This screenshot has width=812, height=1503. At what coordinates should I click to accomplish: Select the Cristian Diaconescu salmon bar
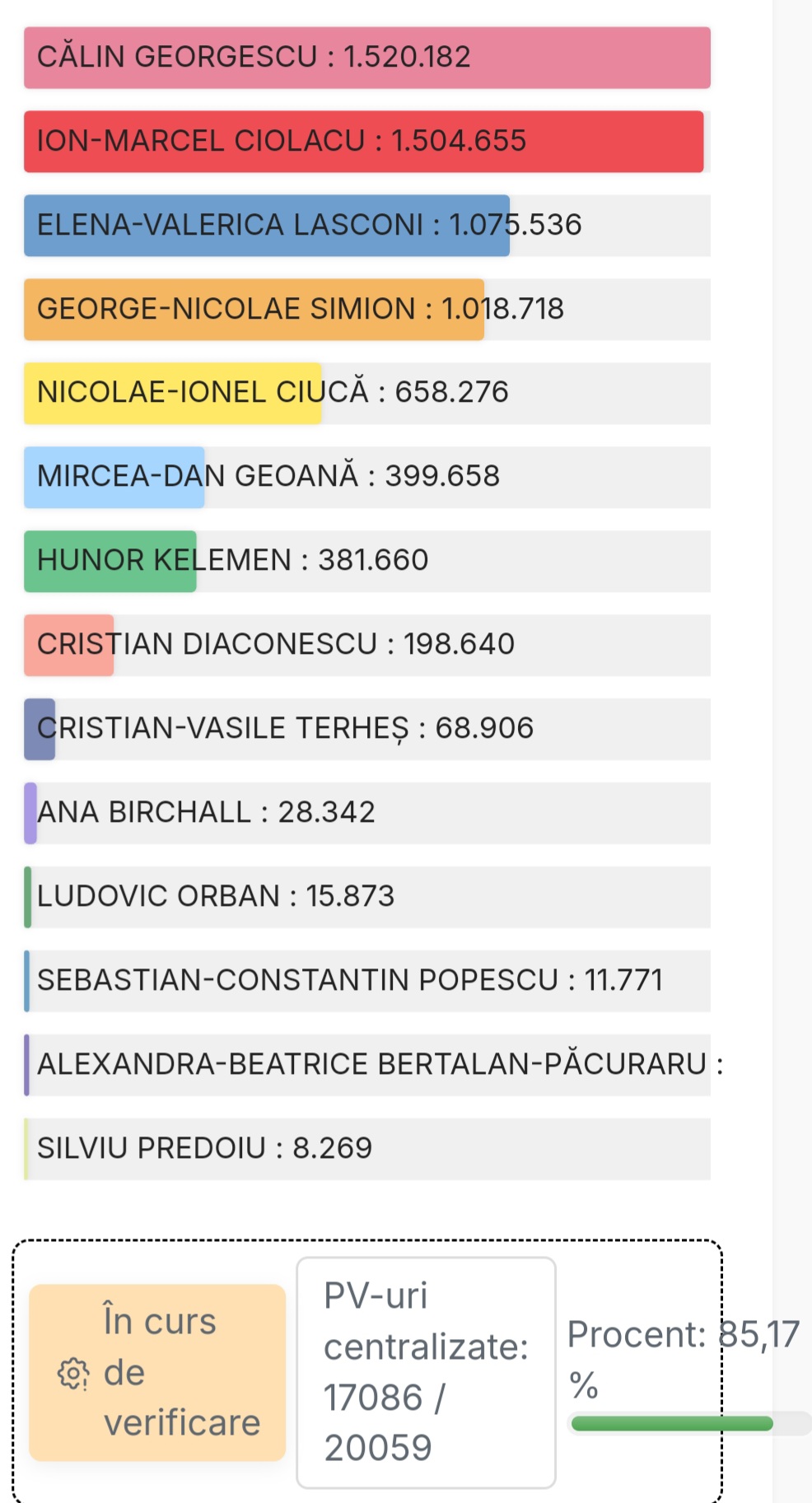pos(68,646)
